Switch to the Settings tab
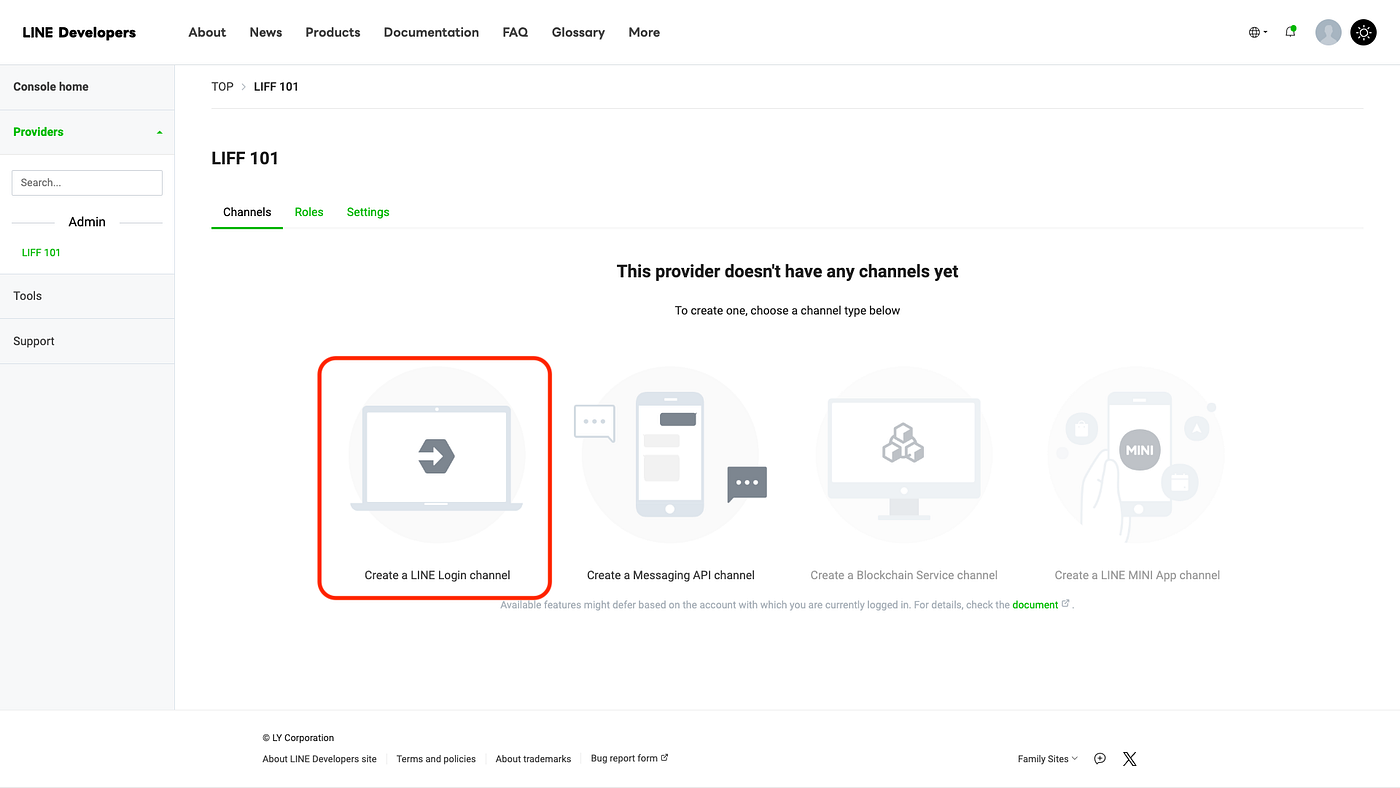 (368, 212)
